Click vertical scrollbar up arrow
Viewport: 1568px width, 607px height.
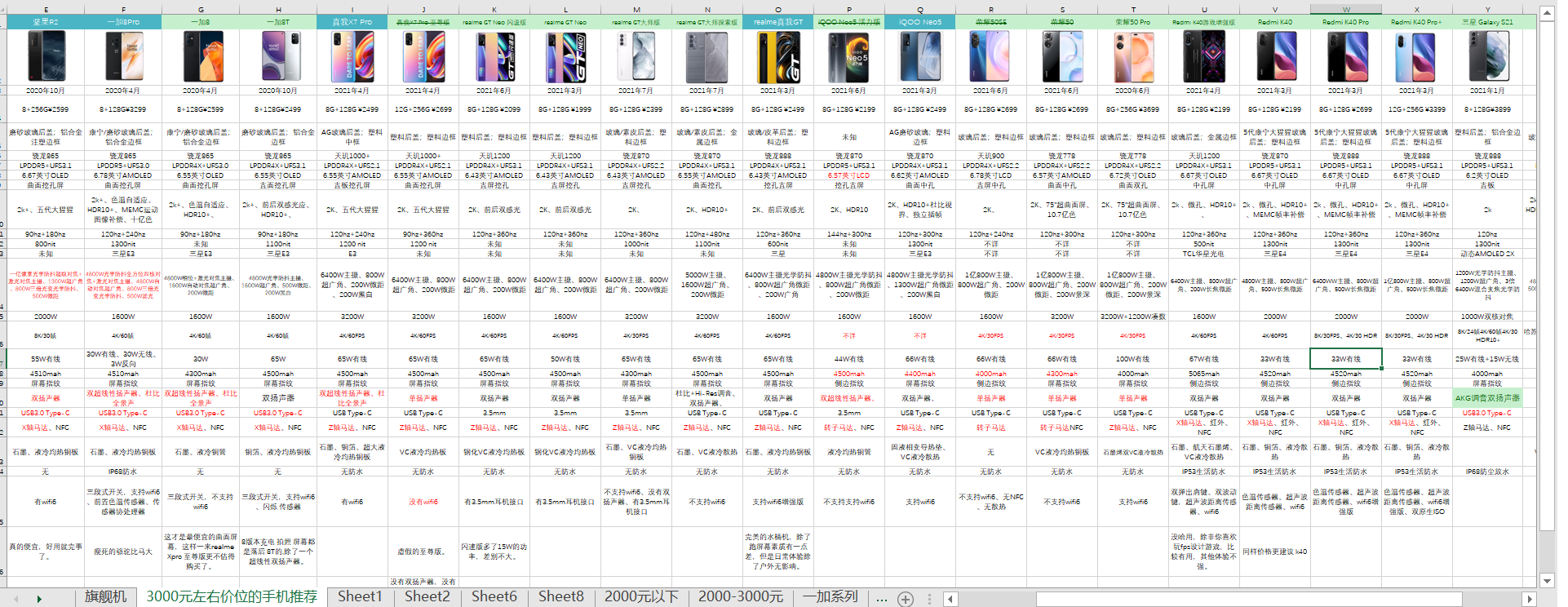point(1547,14)
